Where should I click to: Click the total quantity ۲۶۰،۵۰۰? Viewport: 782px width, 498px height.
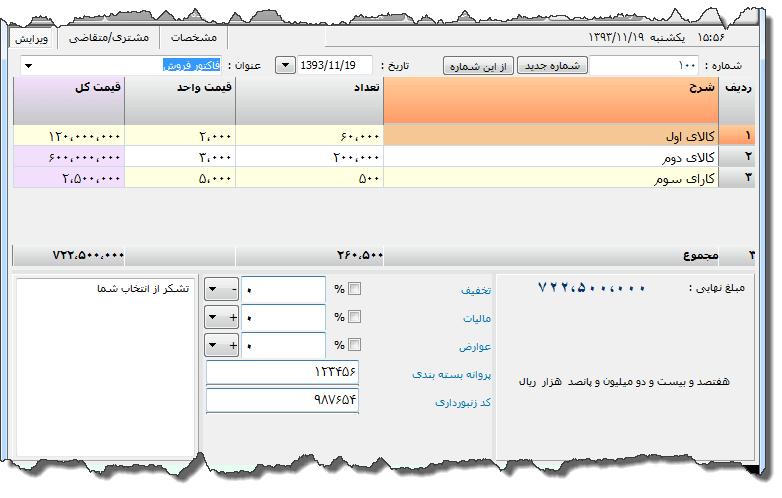coord(360,256)
